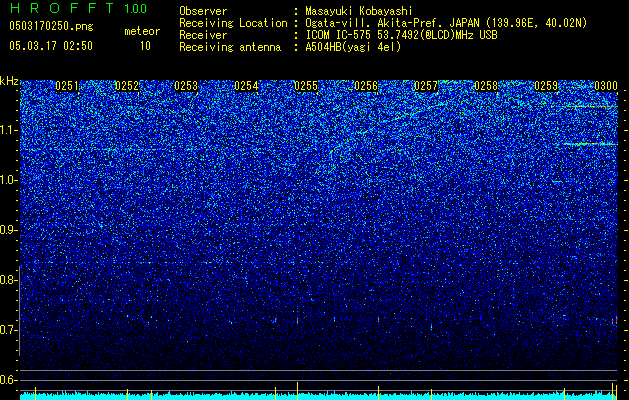Image resolution: width=629 pixels, height=400 pixels.
Task: Click the red-tipped echo trace below 1.1 kHz near 0300
Action: [x=590, y=143]
